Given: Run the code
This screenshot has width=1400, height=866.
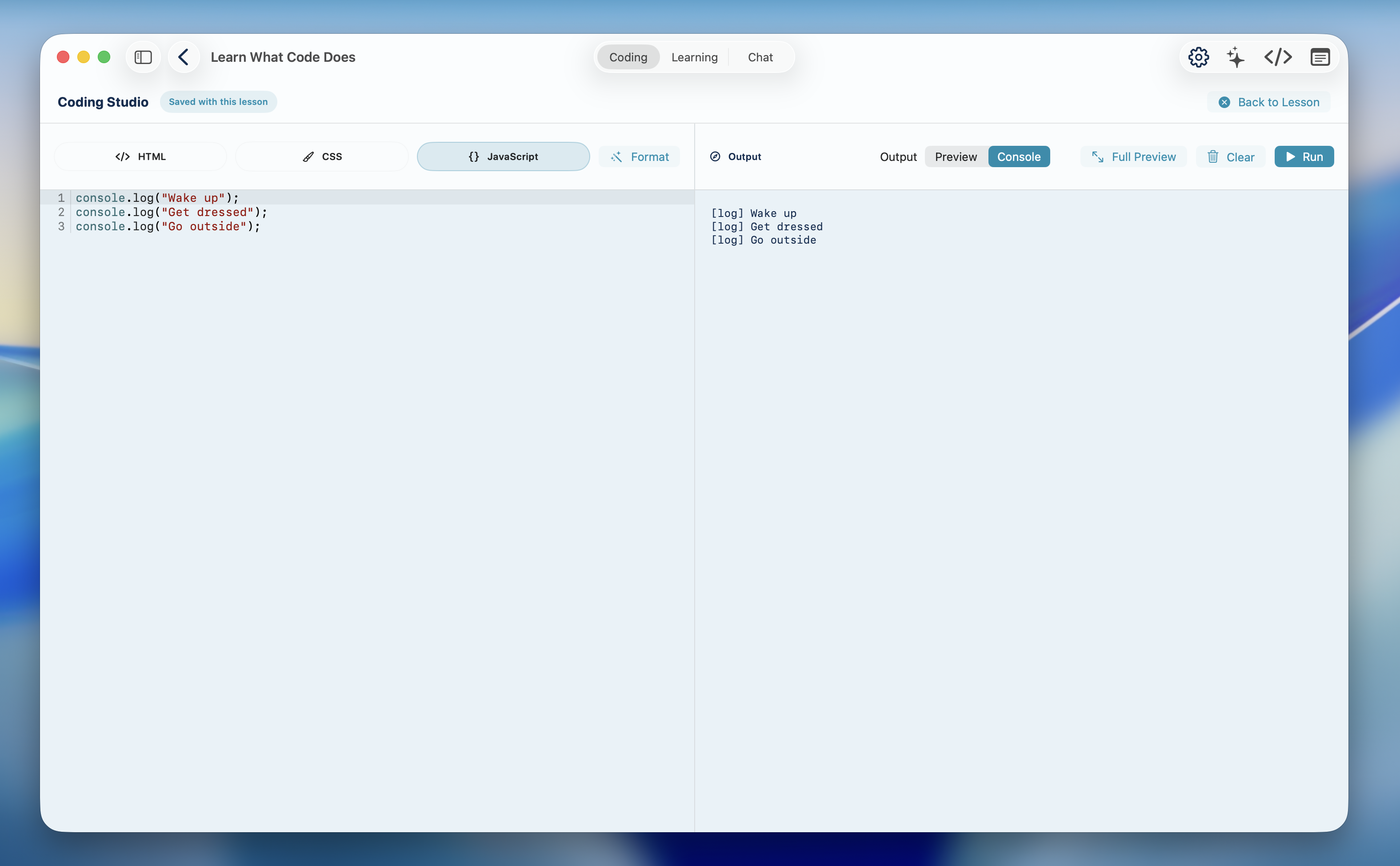Looking at the screenshot, I should point(1304,156).
